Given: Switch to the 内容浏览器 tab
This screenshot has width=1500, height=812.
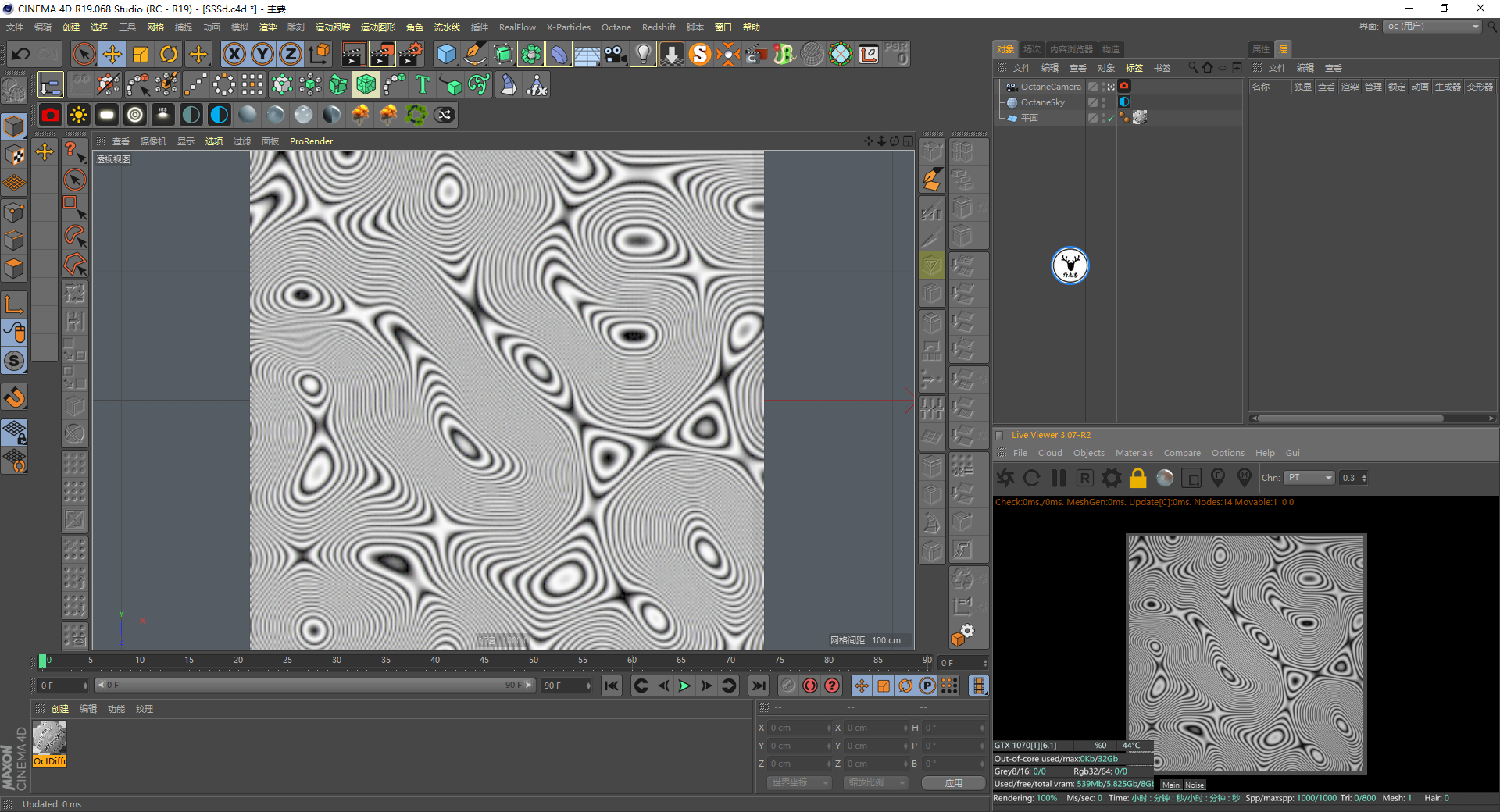Looking at the screenshot, I should point(1071,49).
